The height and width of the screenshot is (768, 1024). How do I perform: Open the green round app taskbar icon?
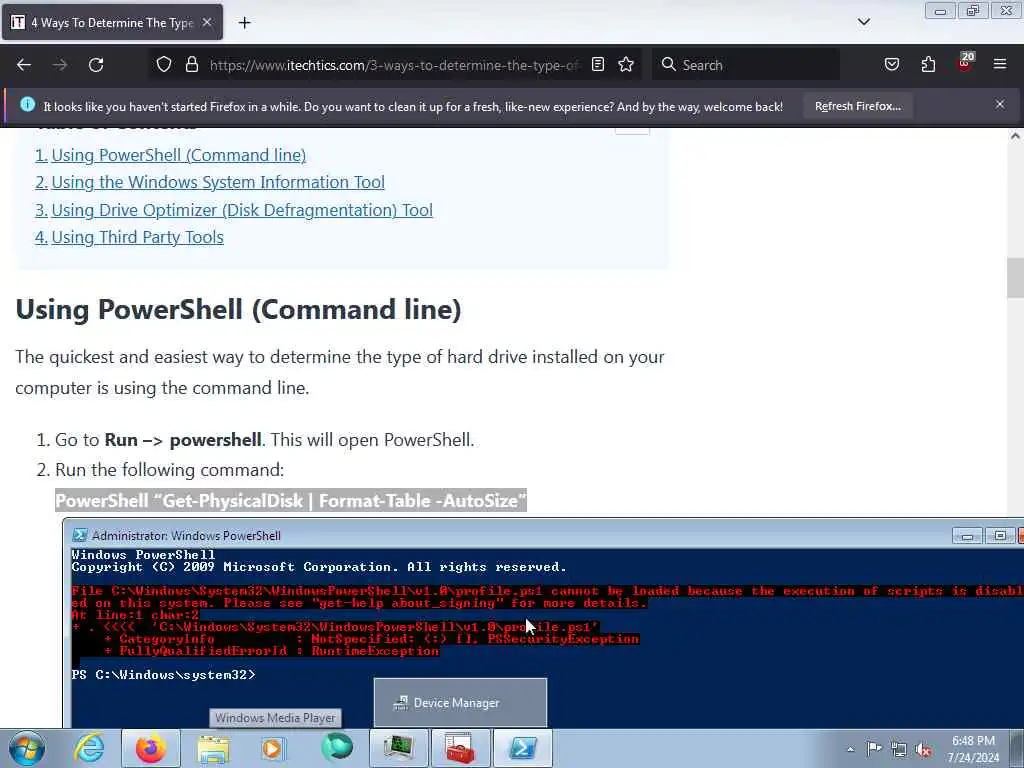(336, 748)
